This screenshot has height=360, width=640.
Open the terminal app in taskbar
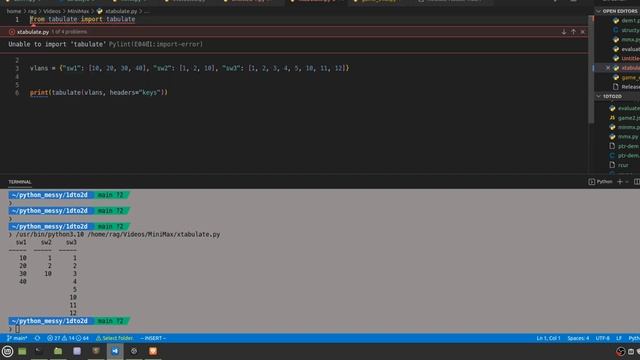tap(39, 351)
